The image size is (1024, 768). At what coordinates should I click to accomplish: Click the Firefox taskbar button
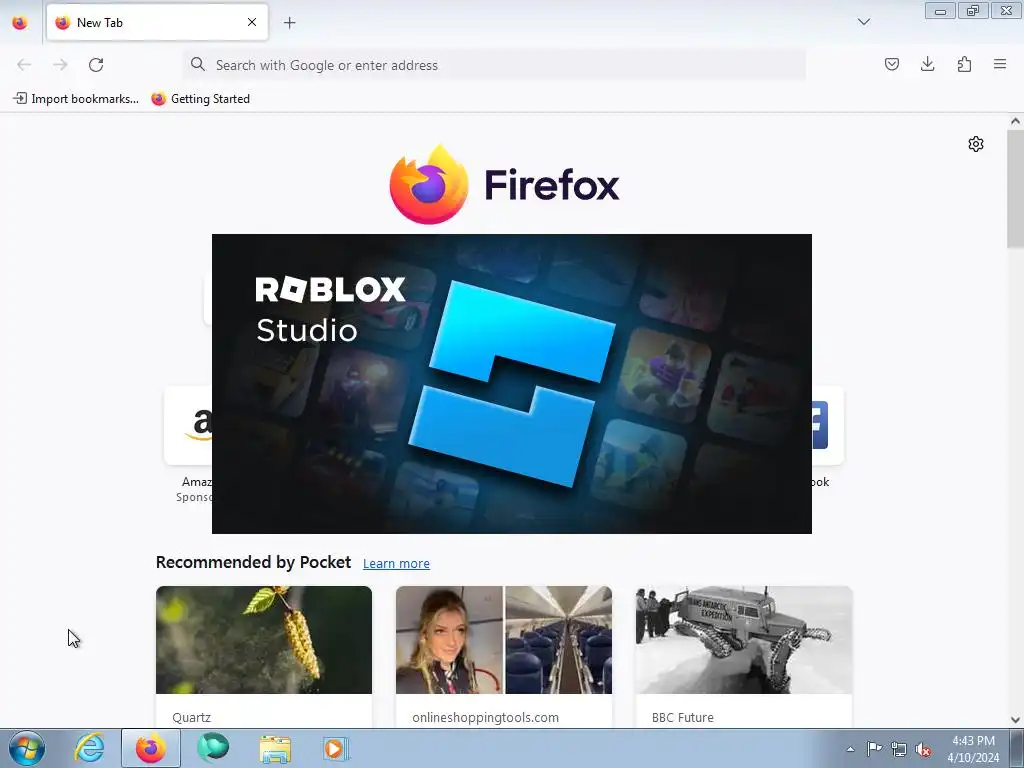pos(151,748)
